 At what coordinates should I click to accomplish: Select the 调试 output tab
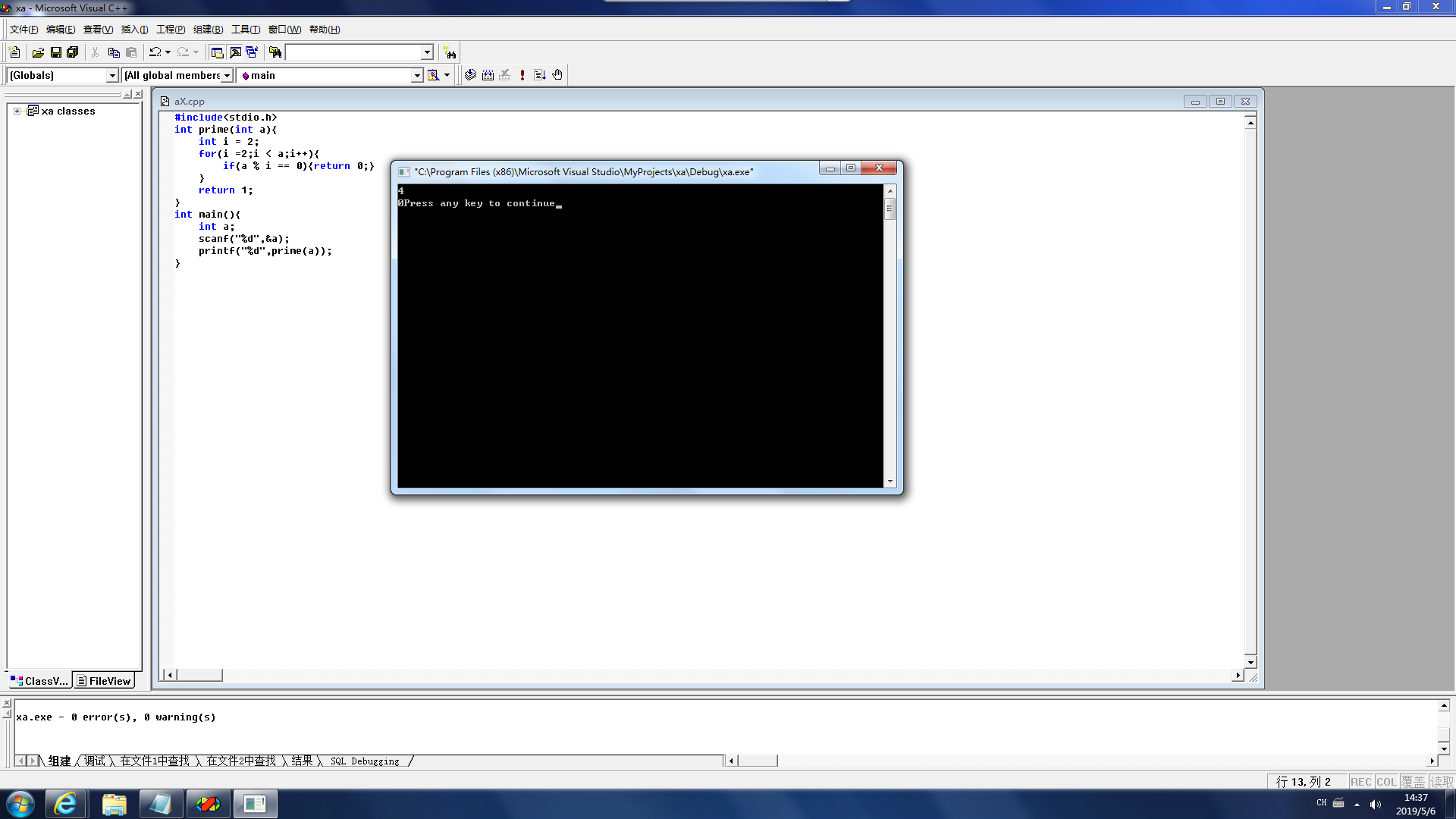(x=95, y=761)
